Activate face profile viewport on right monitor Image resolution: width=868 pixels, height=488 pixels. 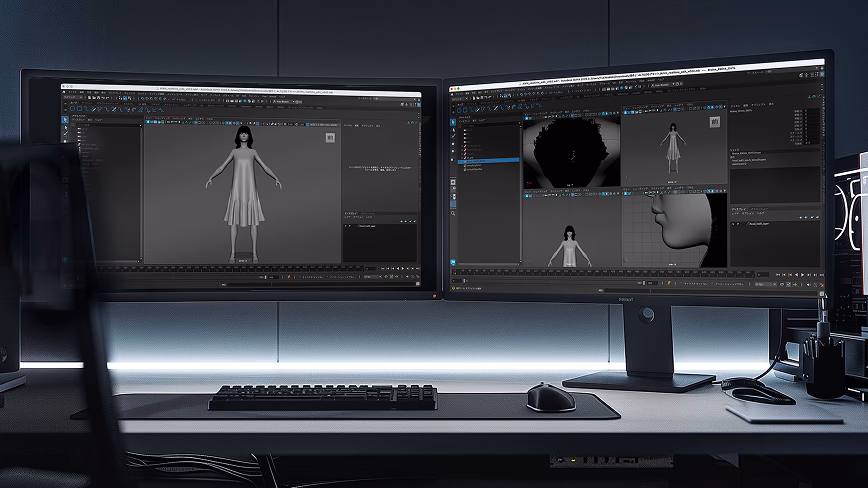(674, 230)
